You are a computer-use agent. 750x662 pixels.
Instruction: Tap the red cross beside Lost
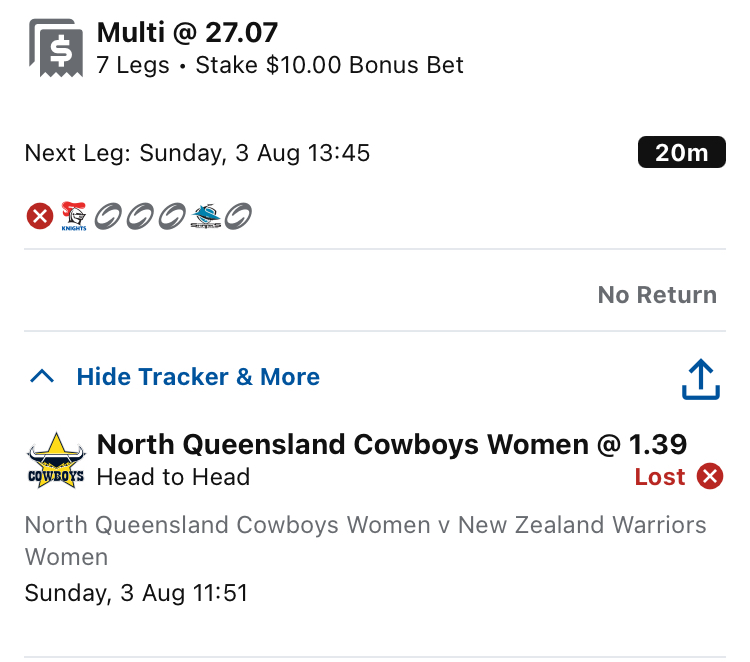coord(710,476)
